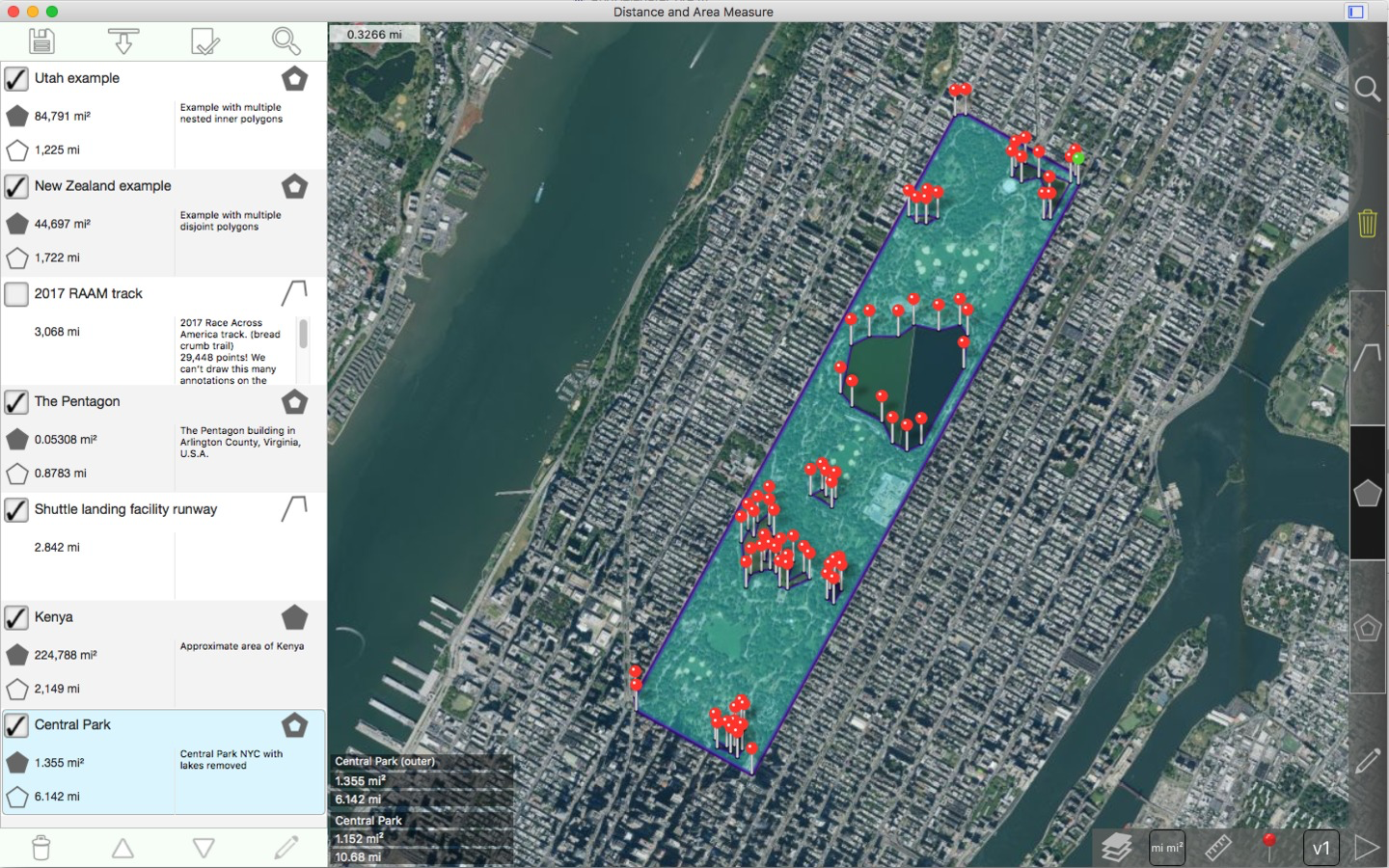Uncheck the Utah example checkbox
The image size is (1389, 868).
(x=16, y=78)
